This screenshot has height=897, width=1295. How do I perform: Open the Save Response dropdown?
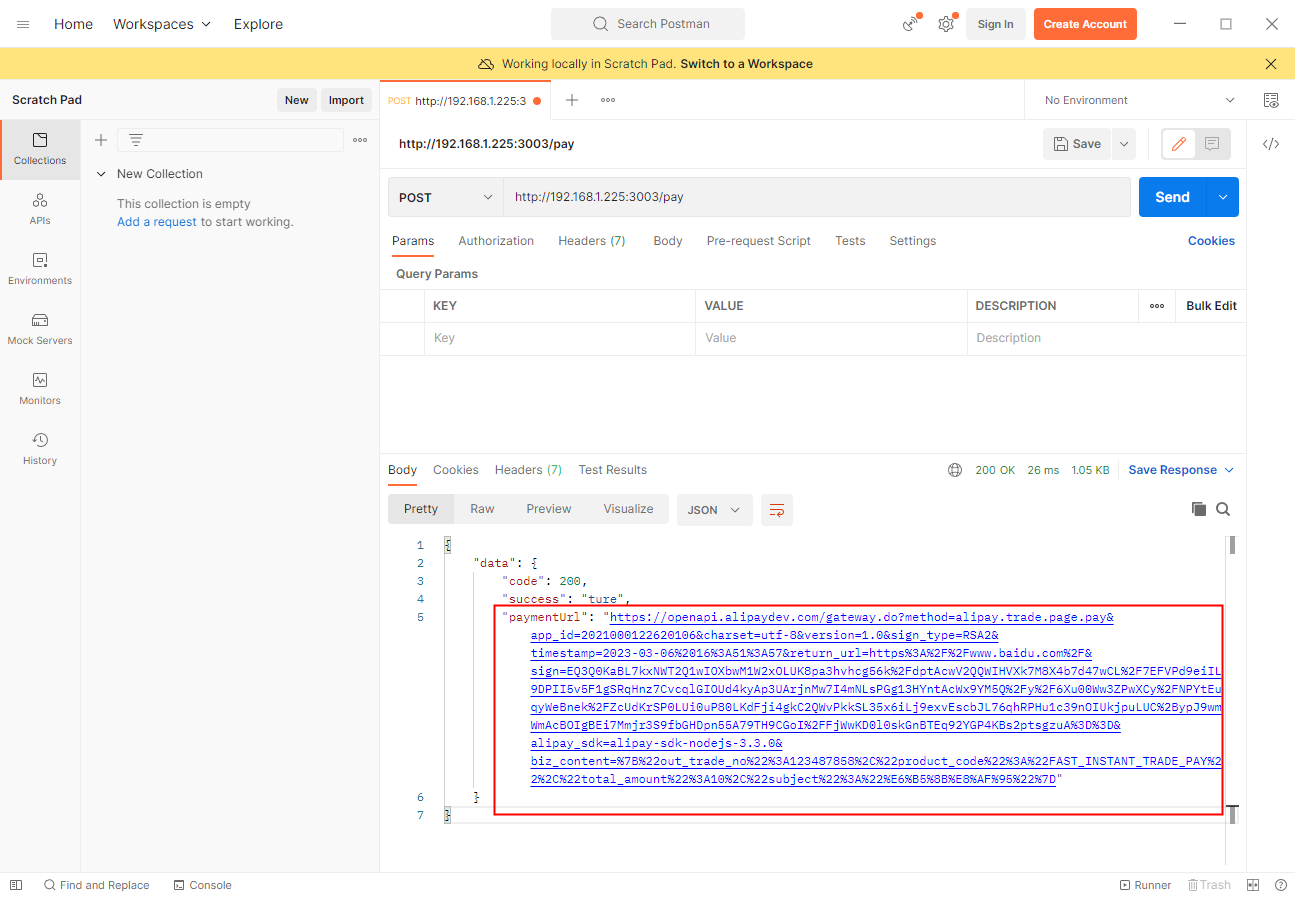coord(1181,470)
